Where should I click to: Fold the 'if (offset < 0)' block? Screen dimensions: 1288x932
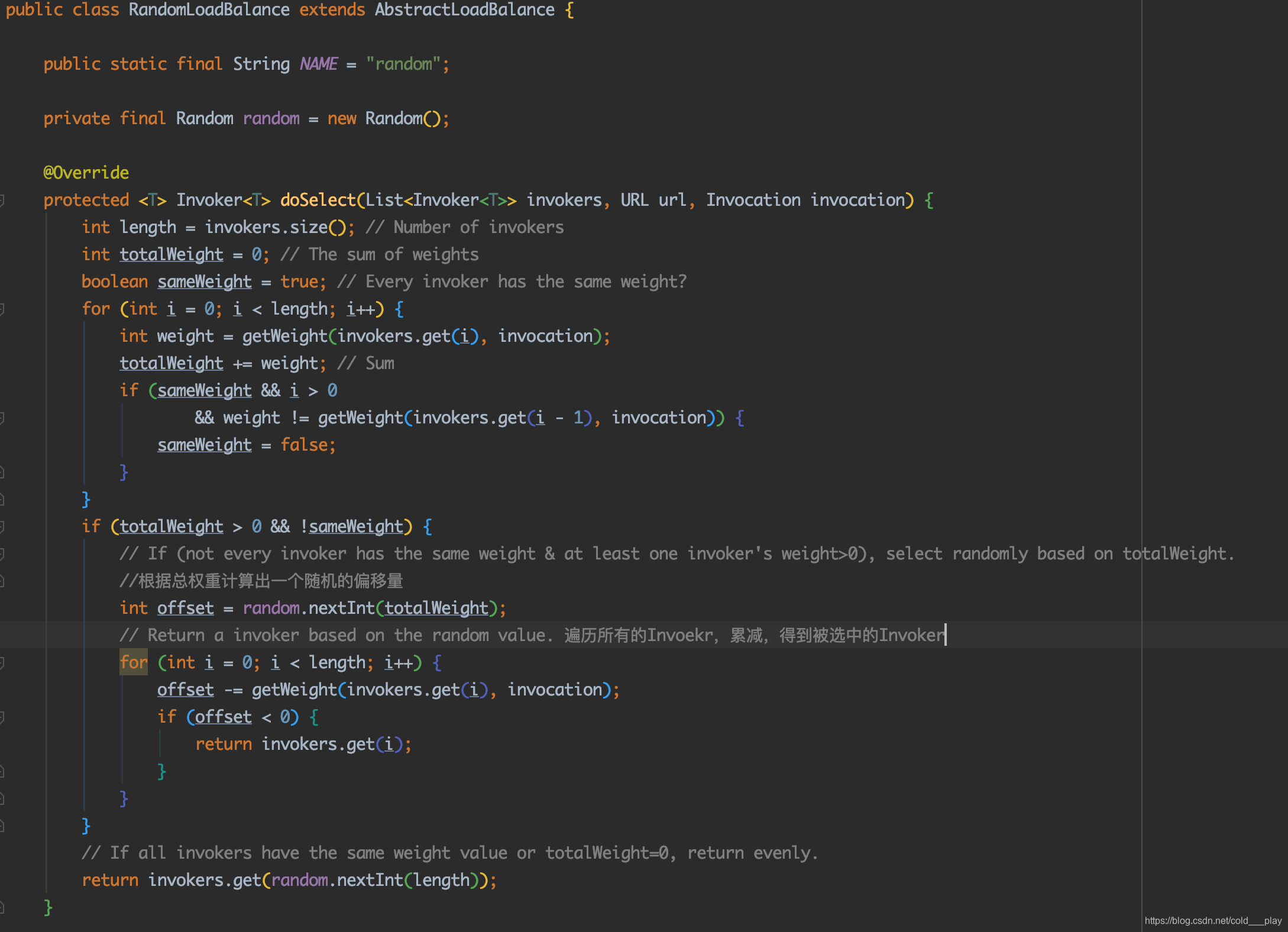(x=2, y=717)
